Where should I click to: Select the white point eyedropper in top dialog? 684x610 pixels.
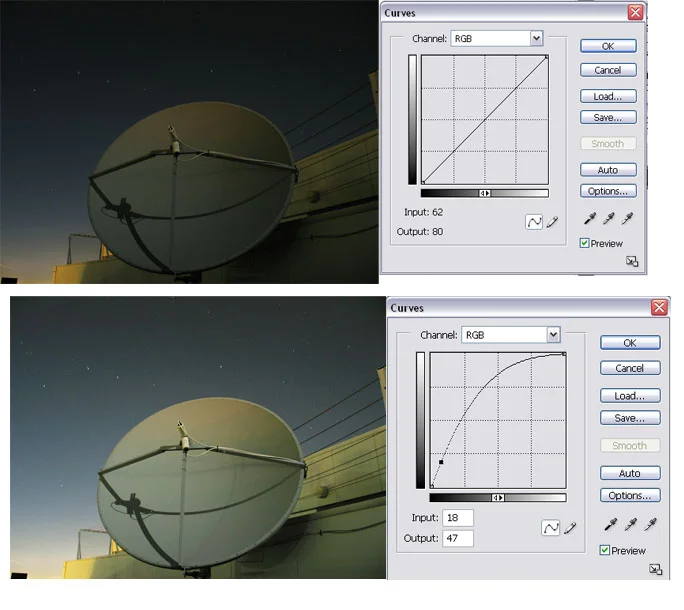pyautogui.click(x=627, y=219)
